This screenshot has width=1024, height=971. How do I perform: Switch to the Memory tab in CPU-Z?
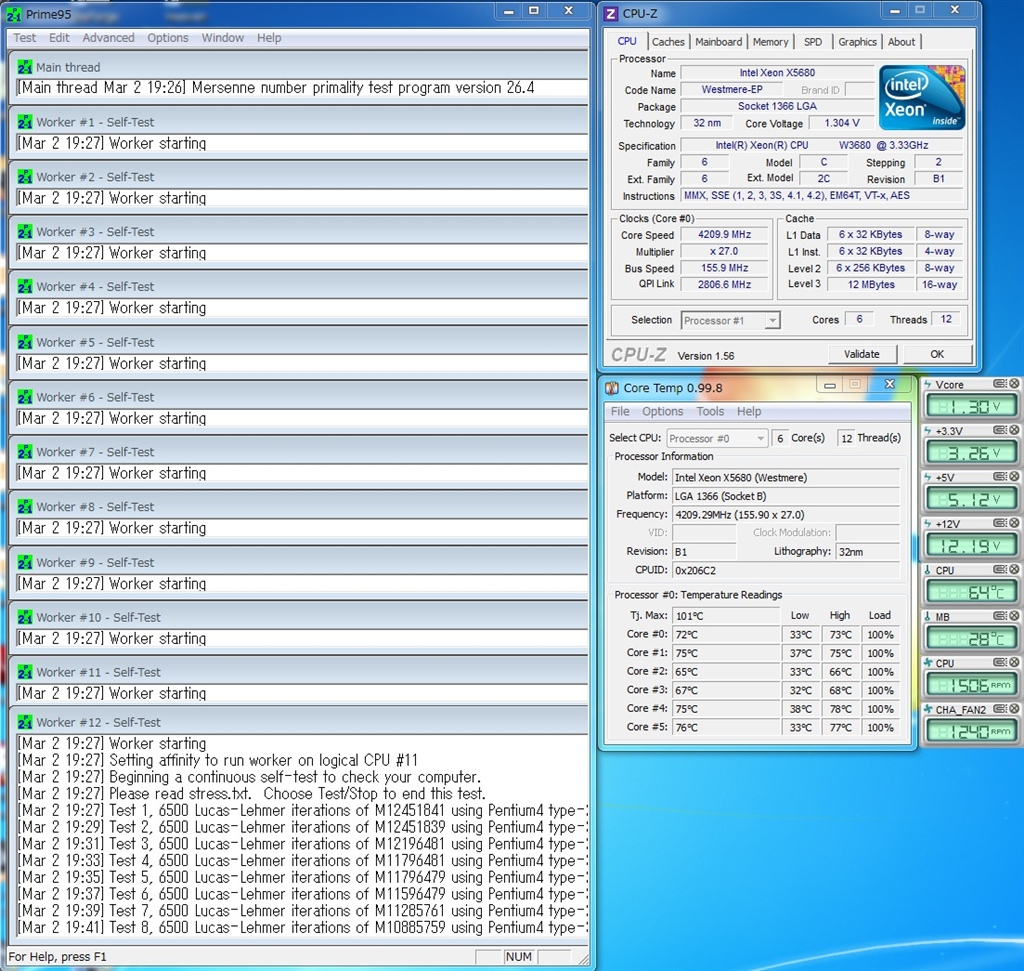770,42
